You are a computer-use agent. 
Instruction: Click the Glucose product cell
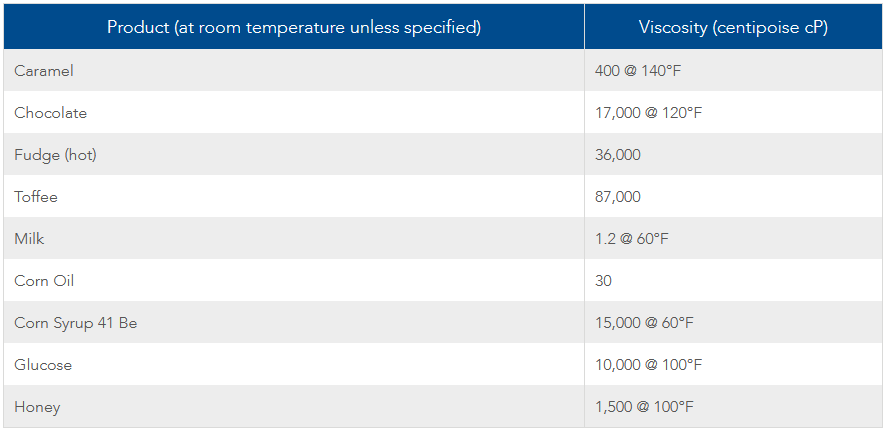pyautogui.click(x=294, y=364)
